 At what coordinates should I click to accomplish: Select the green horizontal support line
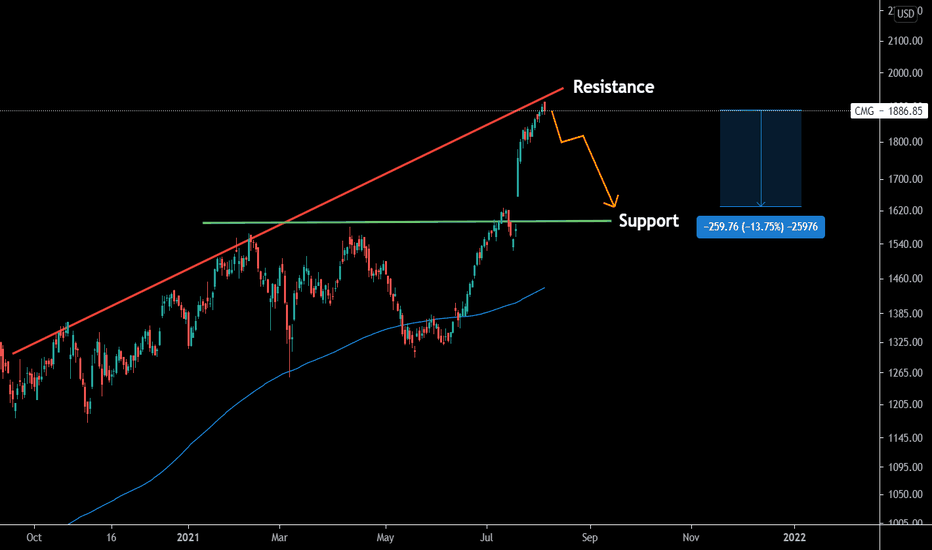pyautogui.click(x=407, y=222)
